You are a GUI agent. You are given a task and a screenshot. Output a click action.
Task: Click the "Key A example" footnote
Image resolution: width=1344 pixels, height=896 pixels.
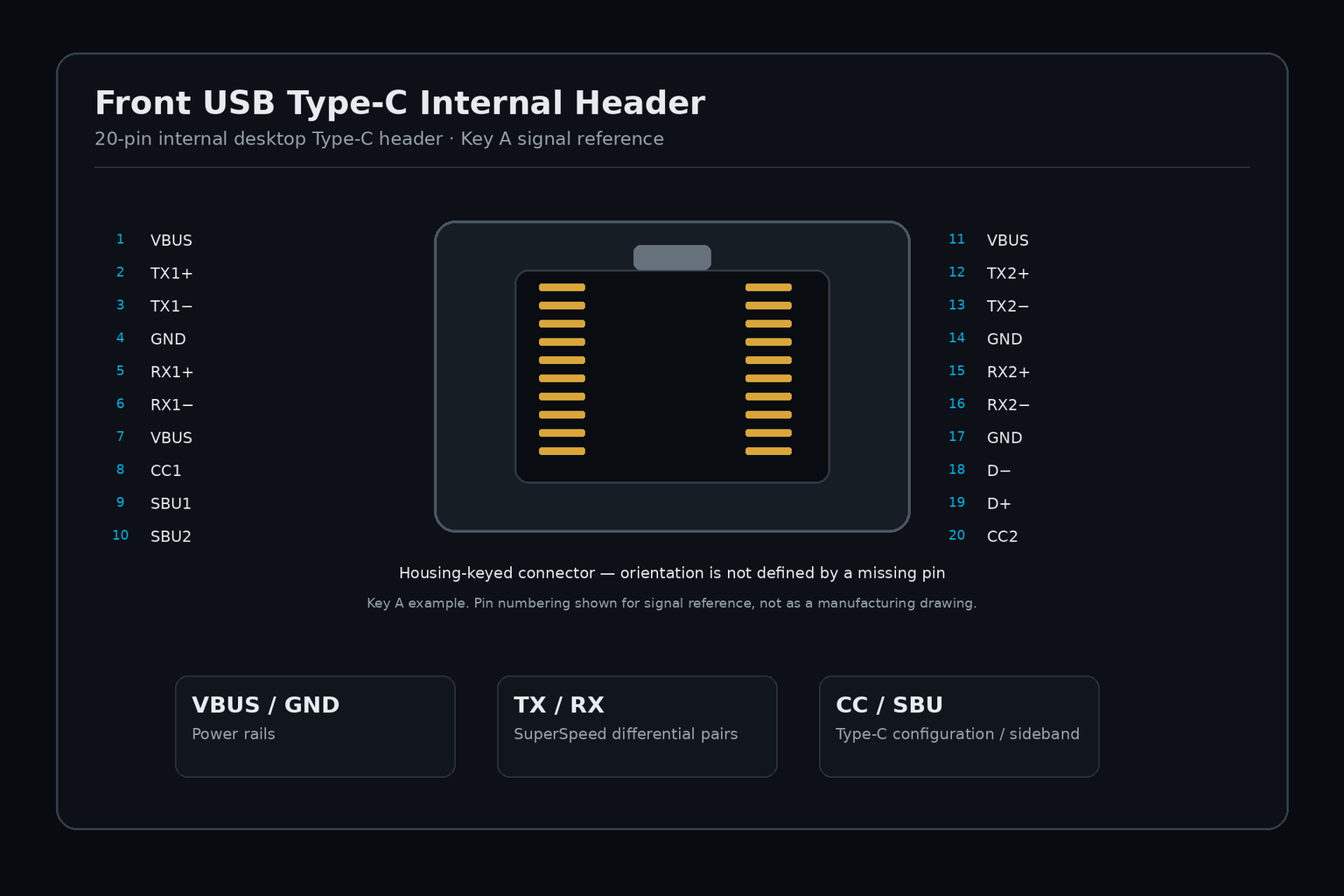672,603
